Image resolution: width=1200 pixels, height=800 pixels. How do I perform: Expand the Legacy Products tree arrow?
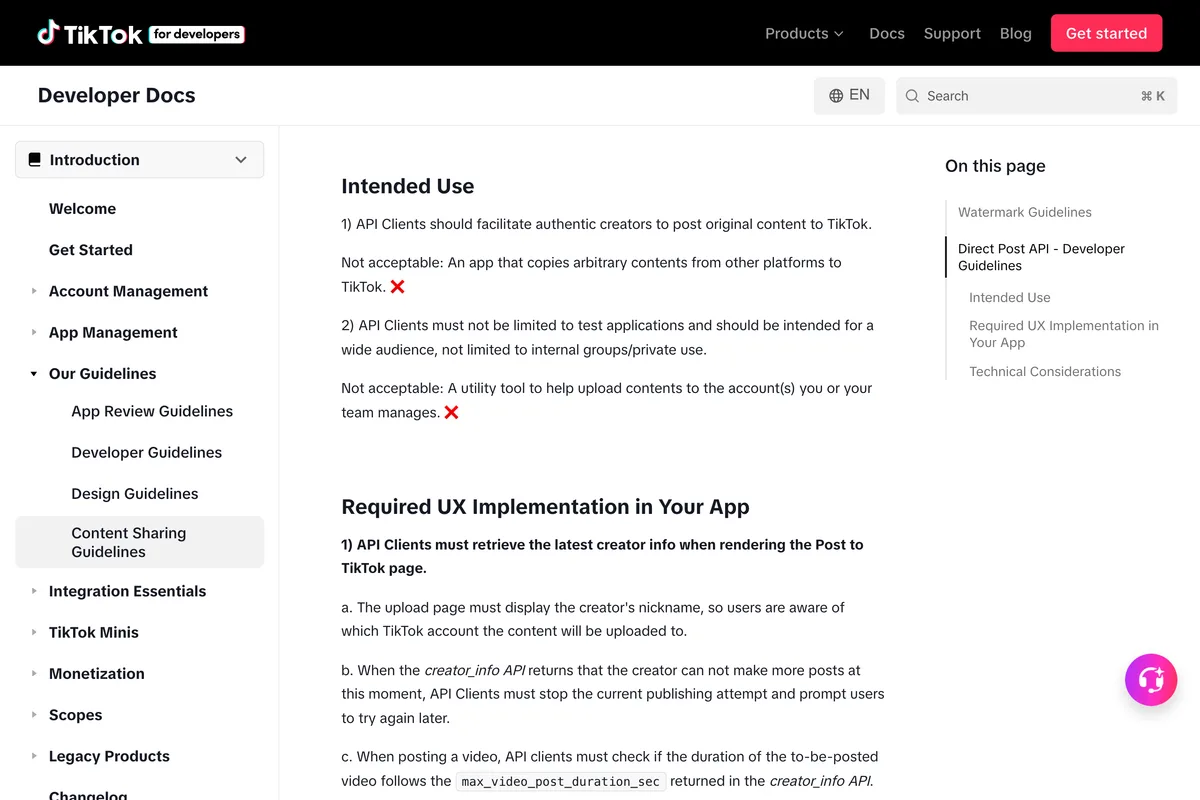coord(34,756)
